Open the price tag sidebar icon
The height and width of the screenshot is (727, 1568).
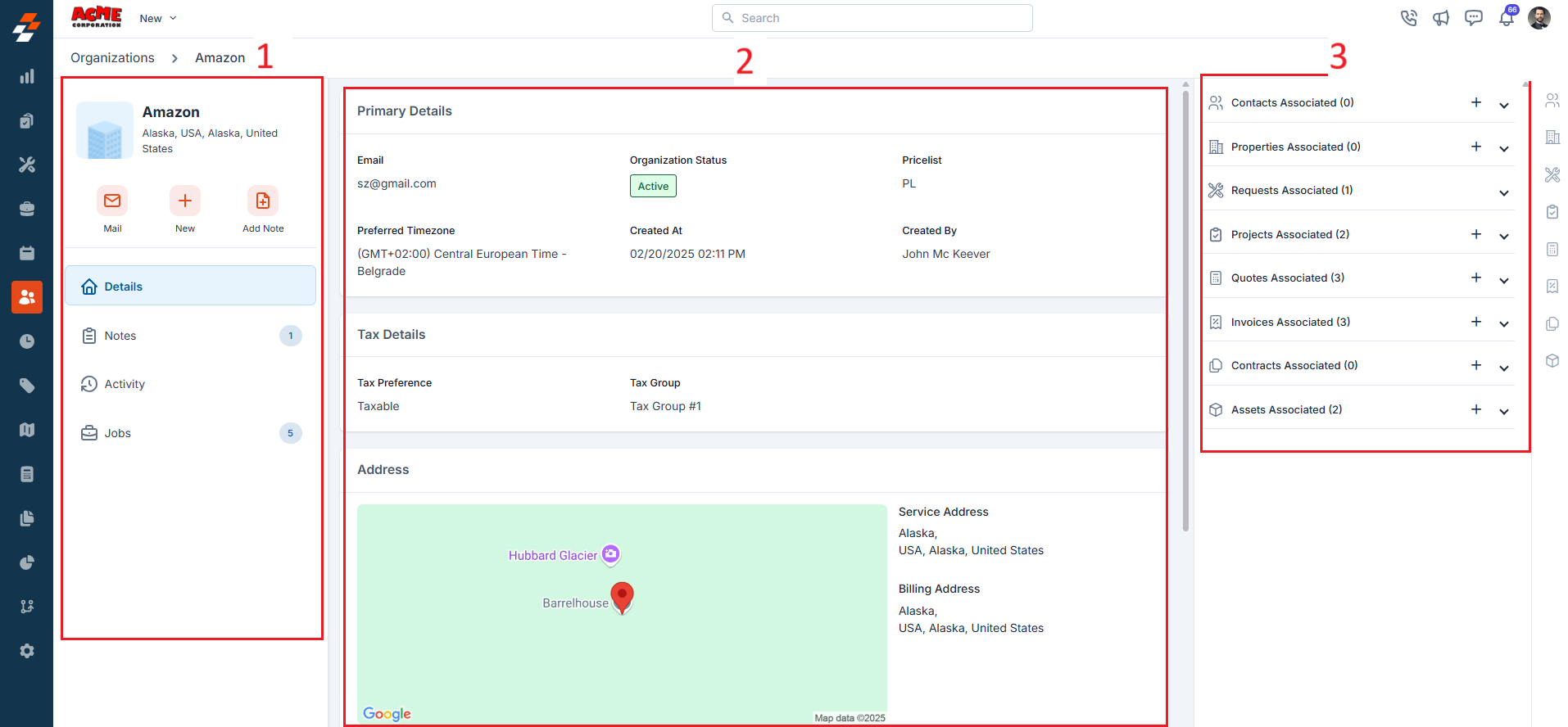[x=27, y=386]
